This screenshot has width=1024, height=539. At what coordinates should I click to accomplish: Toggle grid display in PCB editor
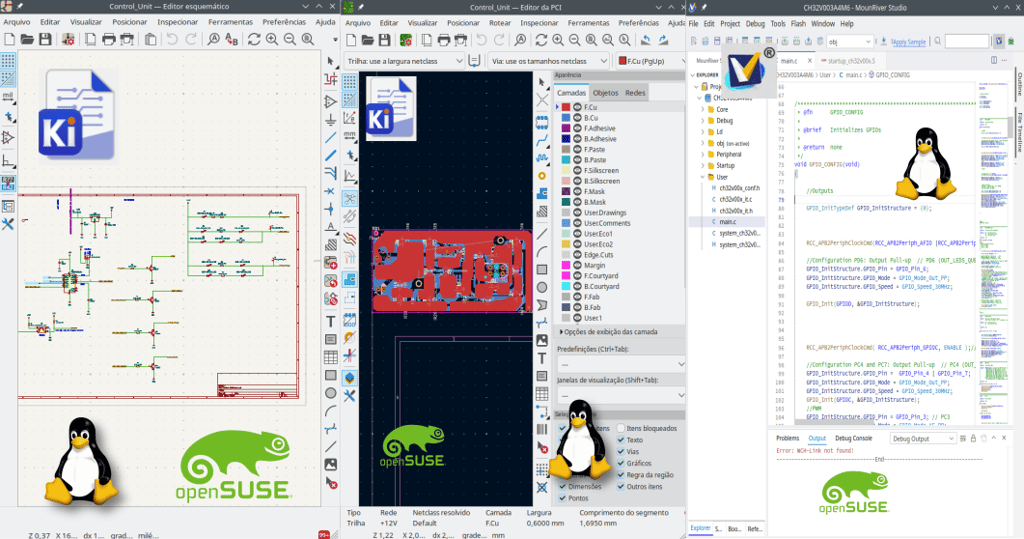coord(350,82)
